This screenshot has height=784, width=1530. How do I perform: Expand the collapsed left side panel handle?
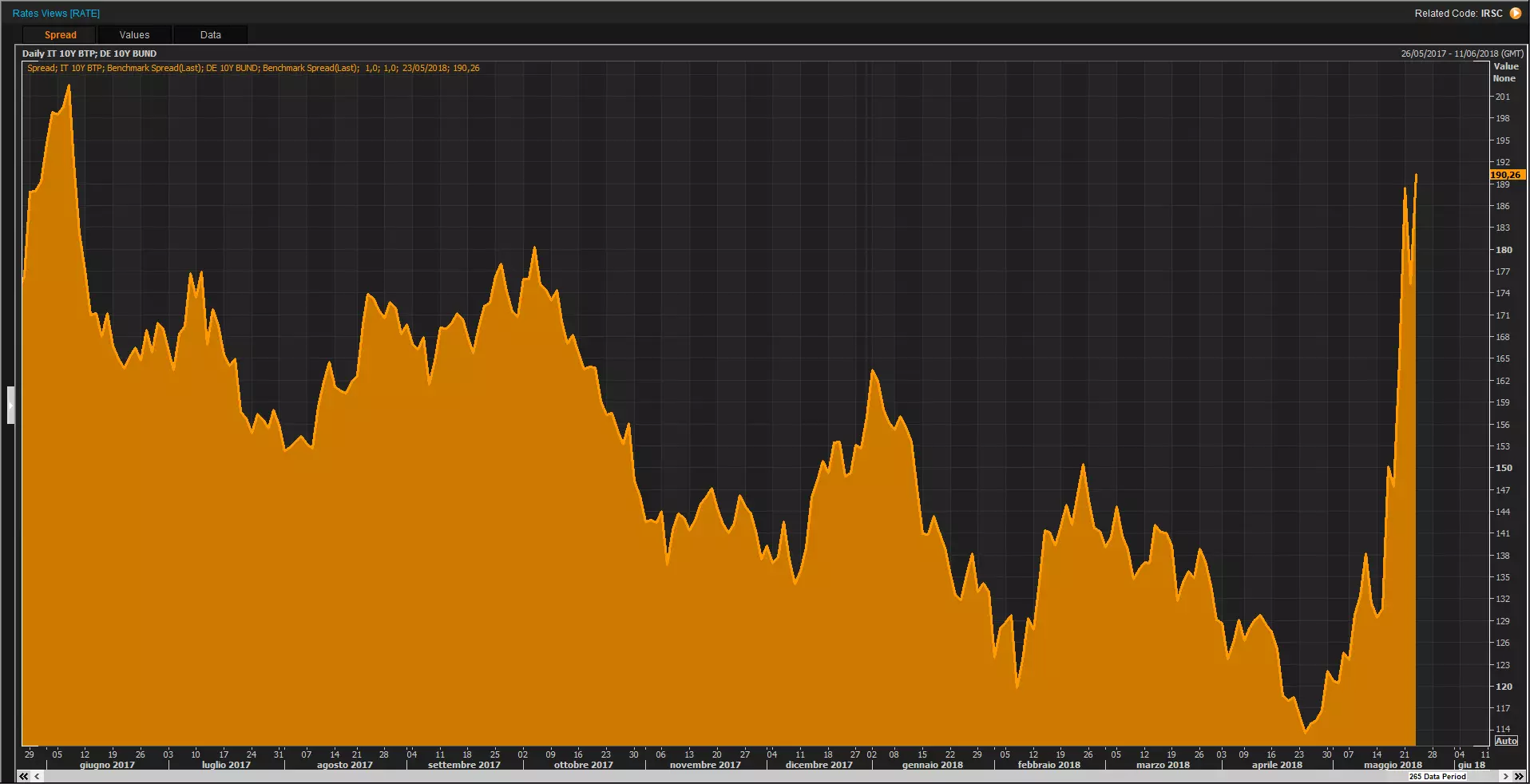(10, 405)
